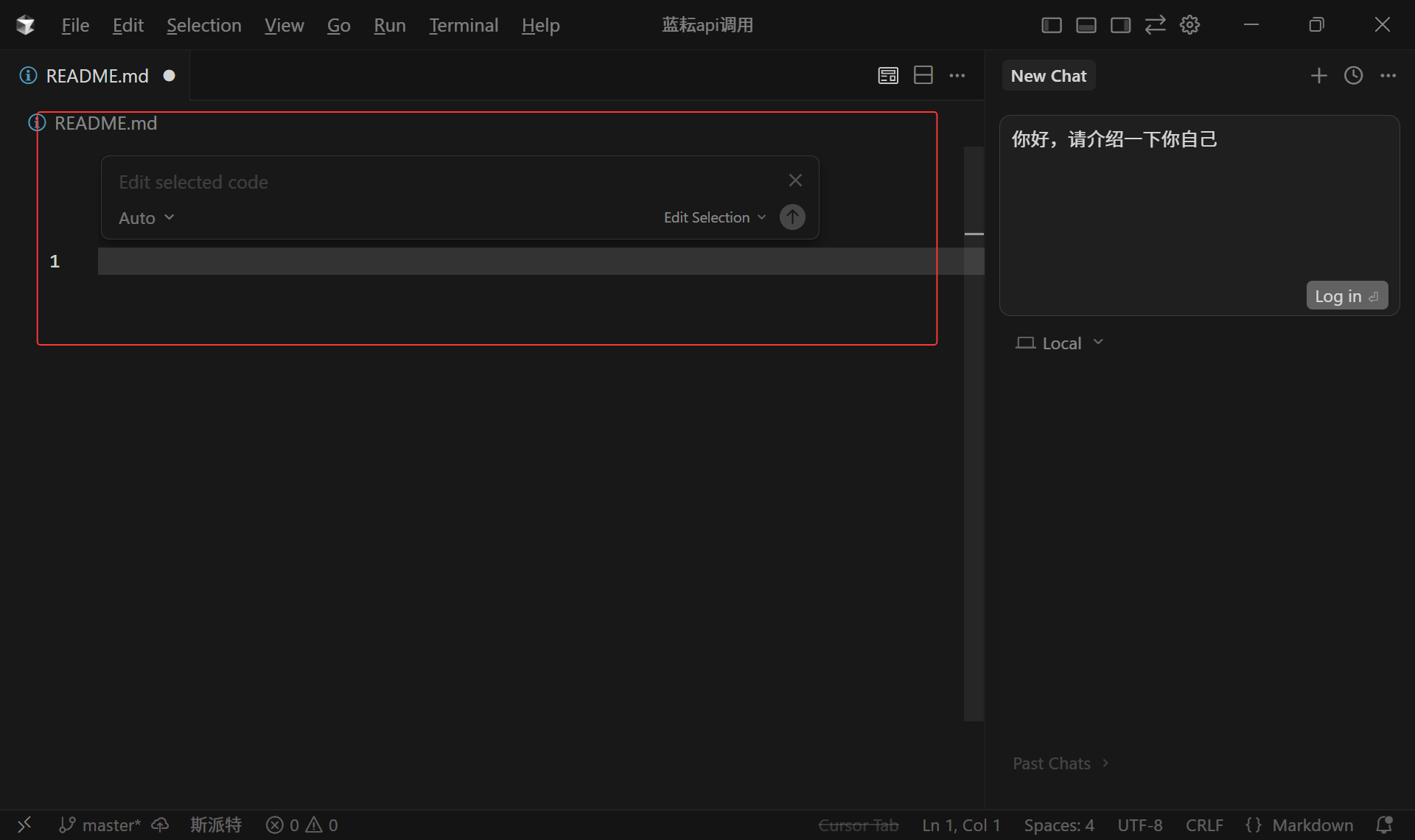Open the Local environment dropdown

[x=1060, y=343]
